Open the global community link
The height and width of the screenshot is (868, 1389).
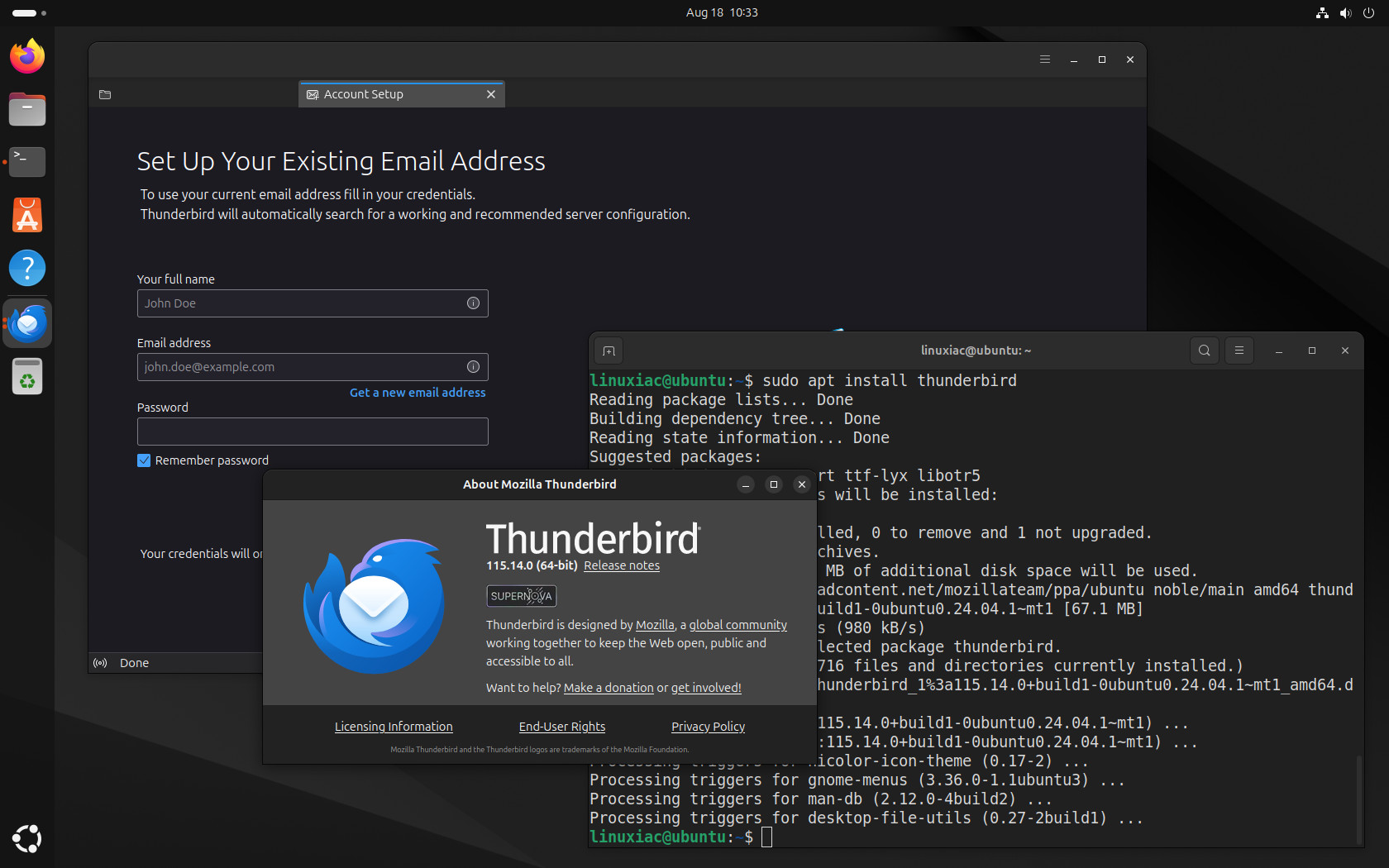(738, 625)
